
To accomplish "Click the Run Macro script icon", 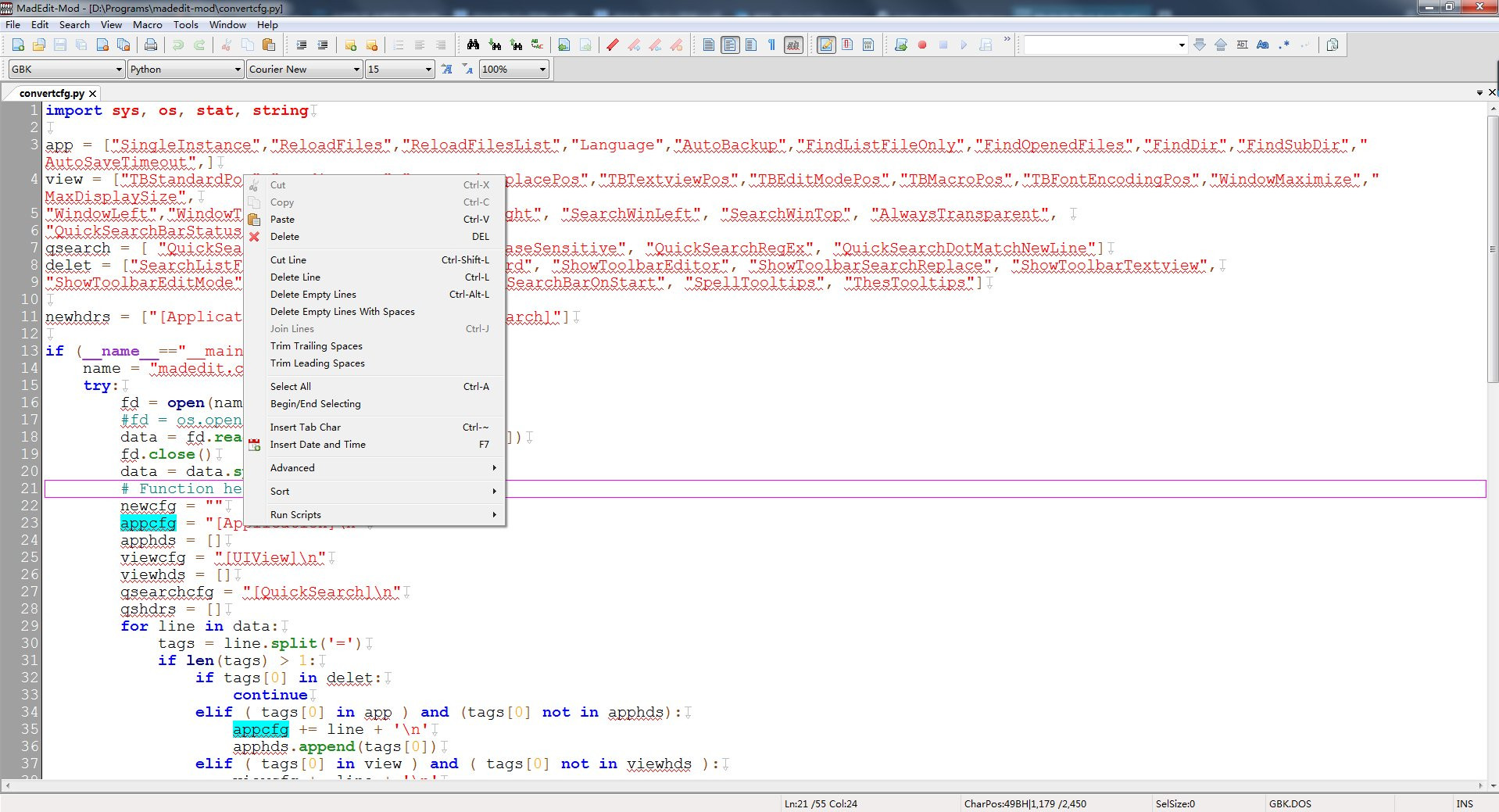I will 901,45.
